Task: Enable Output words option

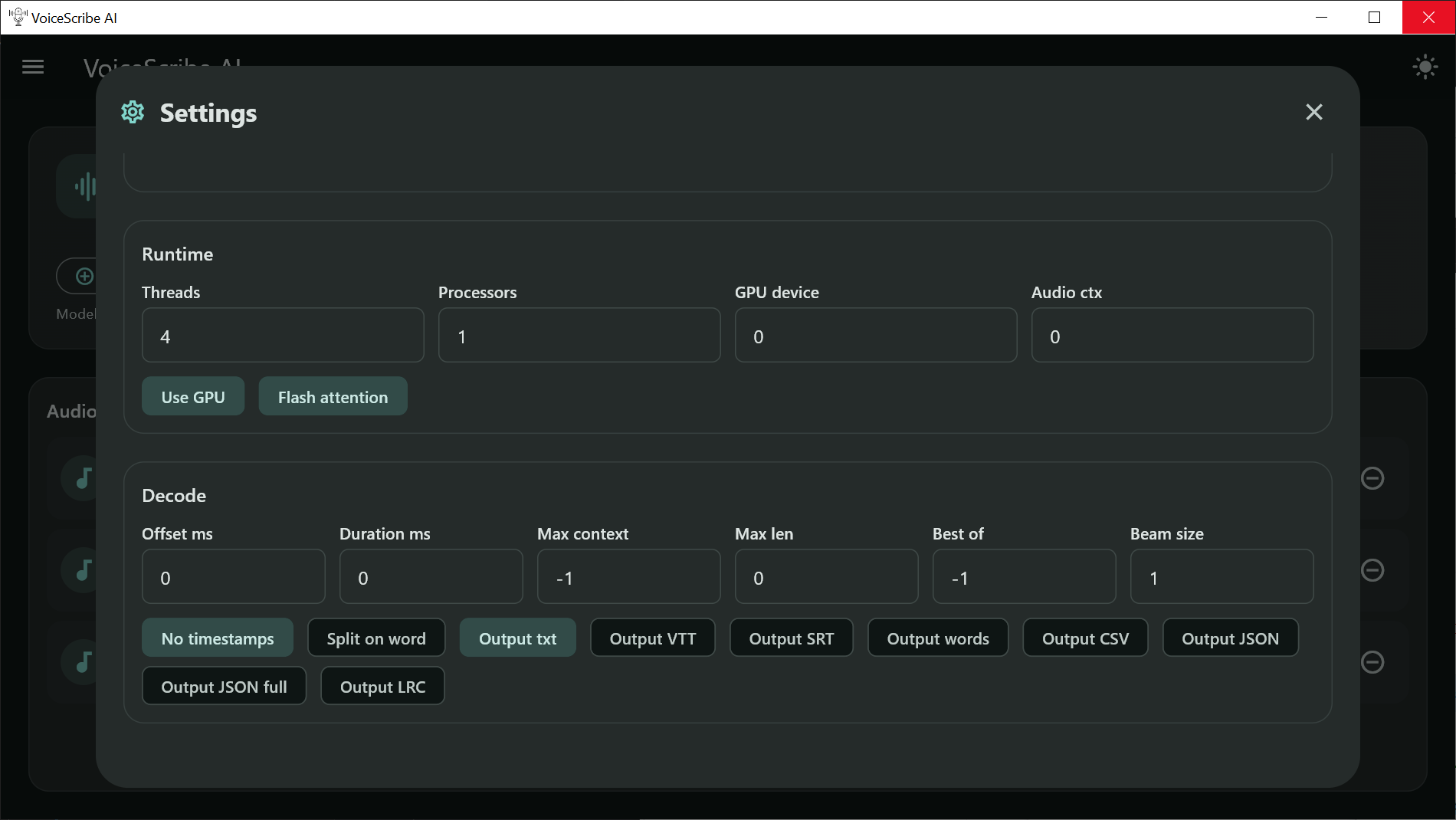Action: click(x=938, y=638)
